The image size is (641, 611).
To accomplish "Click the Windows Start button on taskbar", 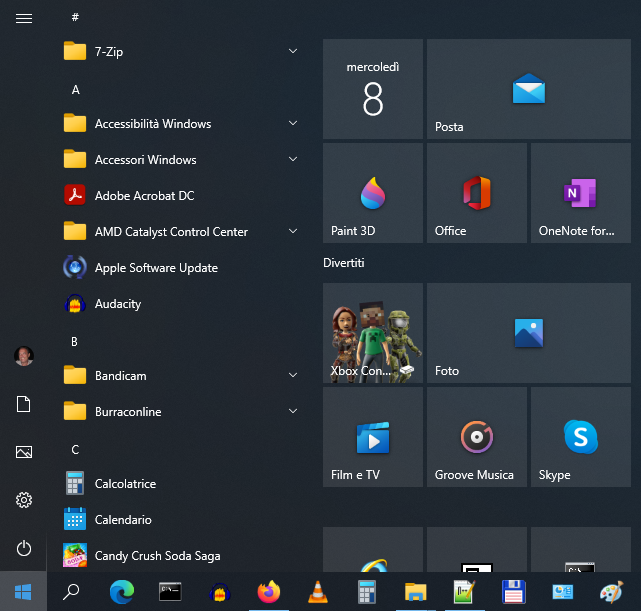I will click(x=23, y=591).
